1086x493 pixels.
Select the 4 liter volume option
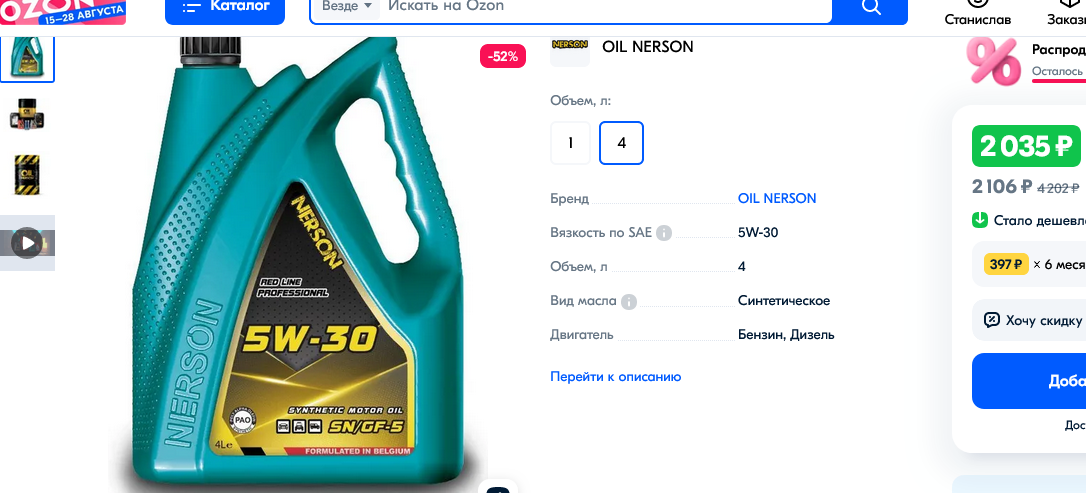click(x=621, y=143)
